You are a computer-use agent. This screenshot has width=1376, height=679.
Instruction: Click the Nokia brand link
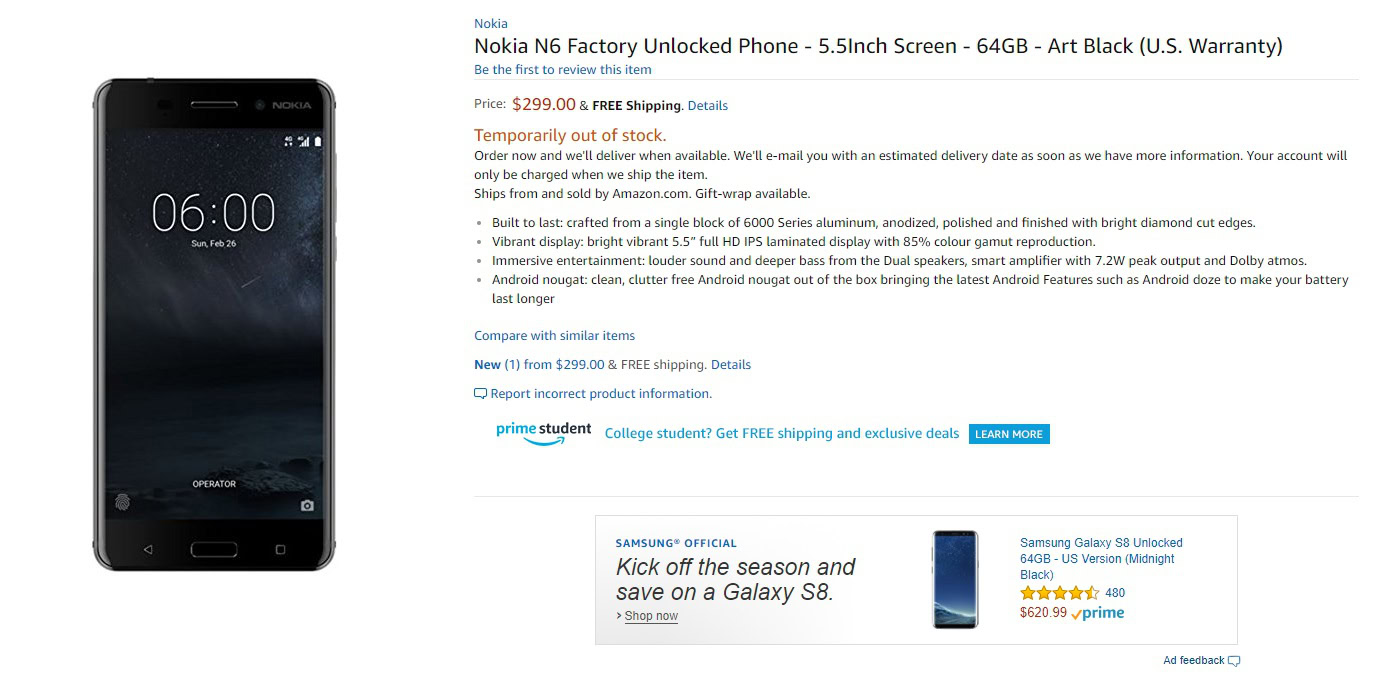point(490,23)
